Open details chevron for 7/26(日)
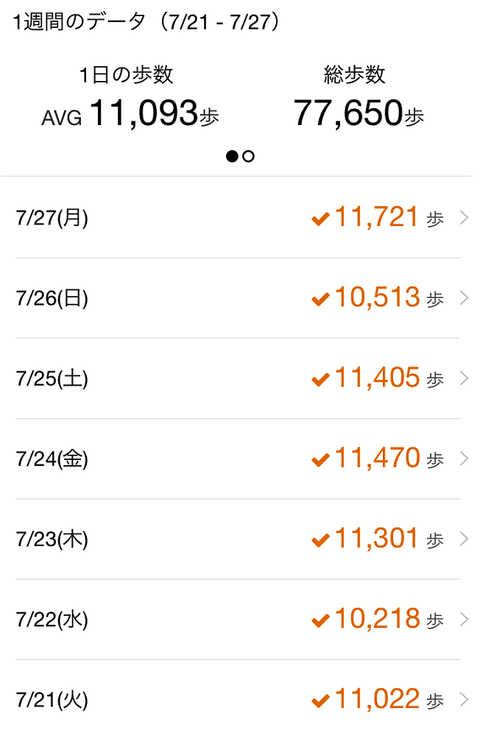 pos(464,298)
